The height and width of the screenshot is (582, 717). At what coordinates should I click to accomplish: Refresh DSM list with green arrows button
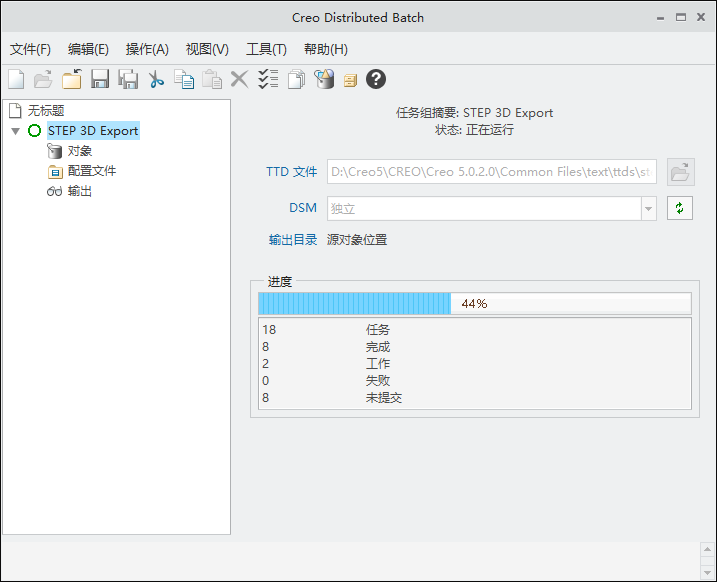coord(680,208)
